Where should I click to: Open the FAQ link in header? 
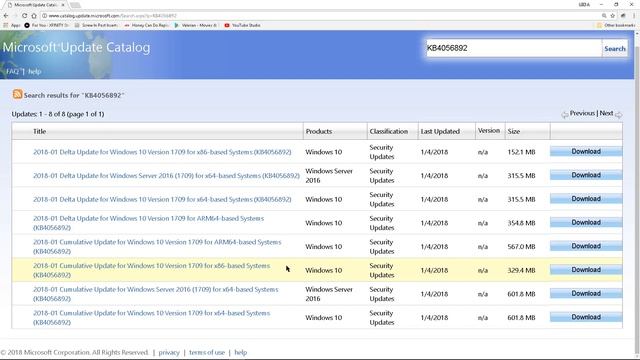click(x=12, y=71)
